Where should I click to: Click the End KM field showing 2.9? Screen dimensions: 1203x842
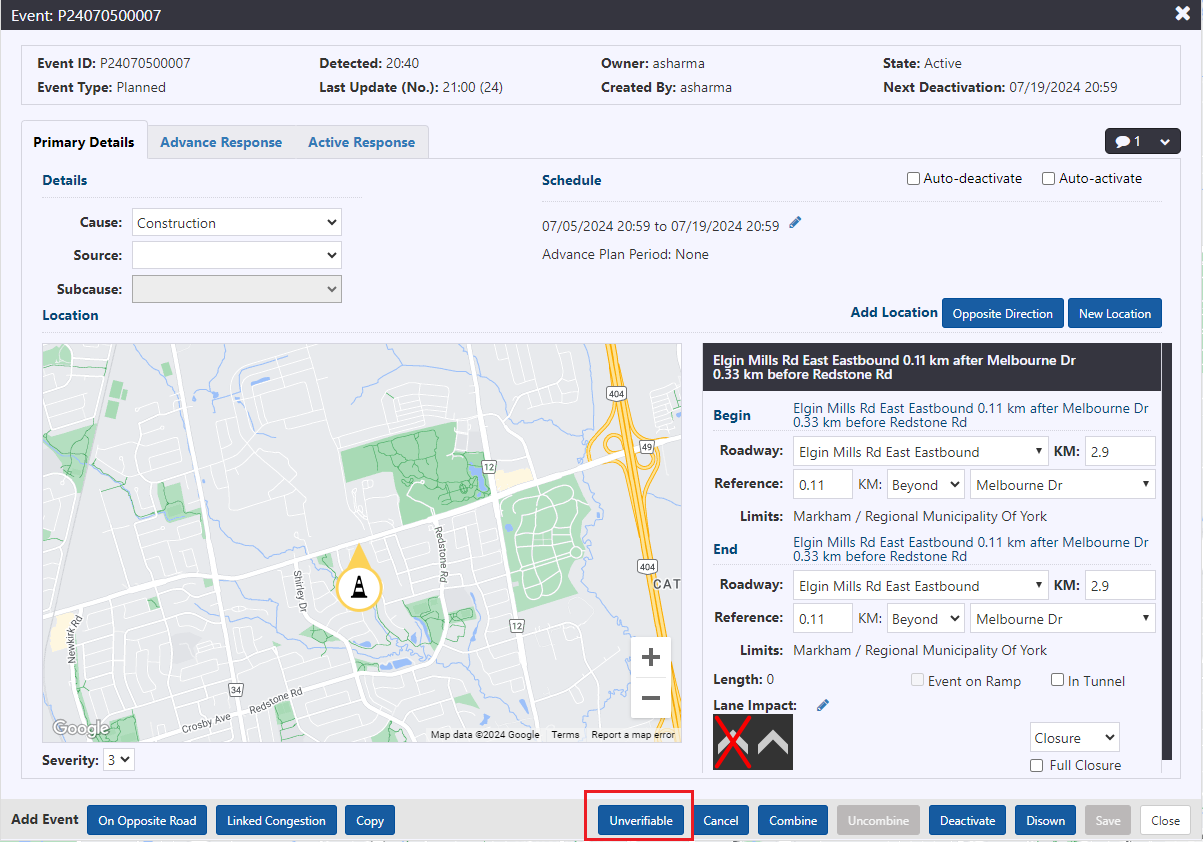(1120, 586)
